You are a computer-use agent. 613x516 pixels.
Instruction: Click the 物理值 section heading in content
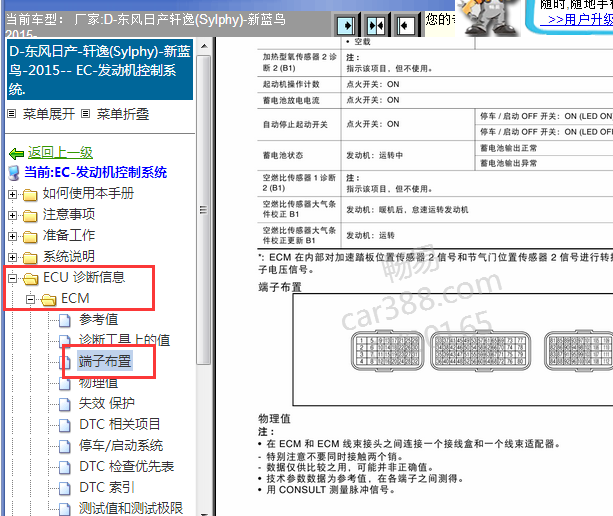pos(274,419)
